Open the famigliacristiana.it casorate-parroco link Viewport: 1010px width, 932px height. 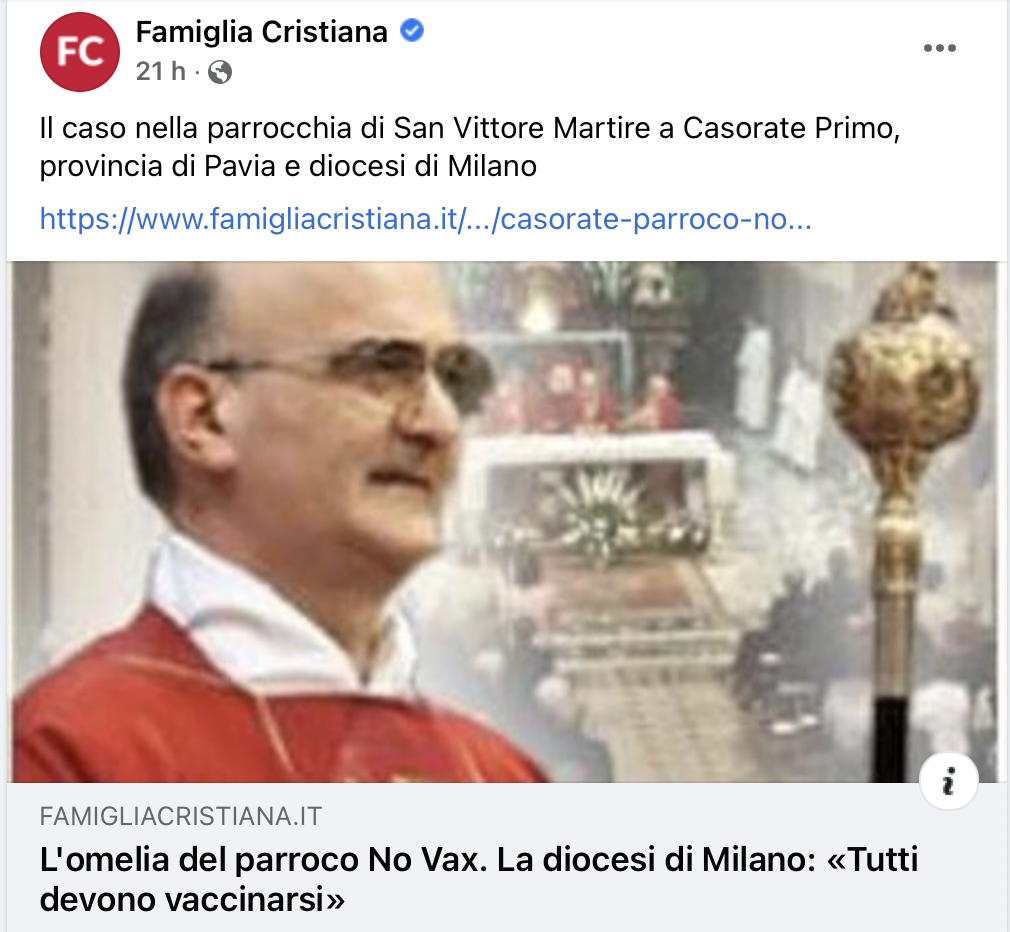[425, 219]
